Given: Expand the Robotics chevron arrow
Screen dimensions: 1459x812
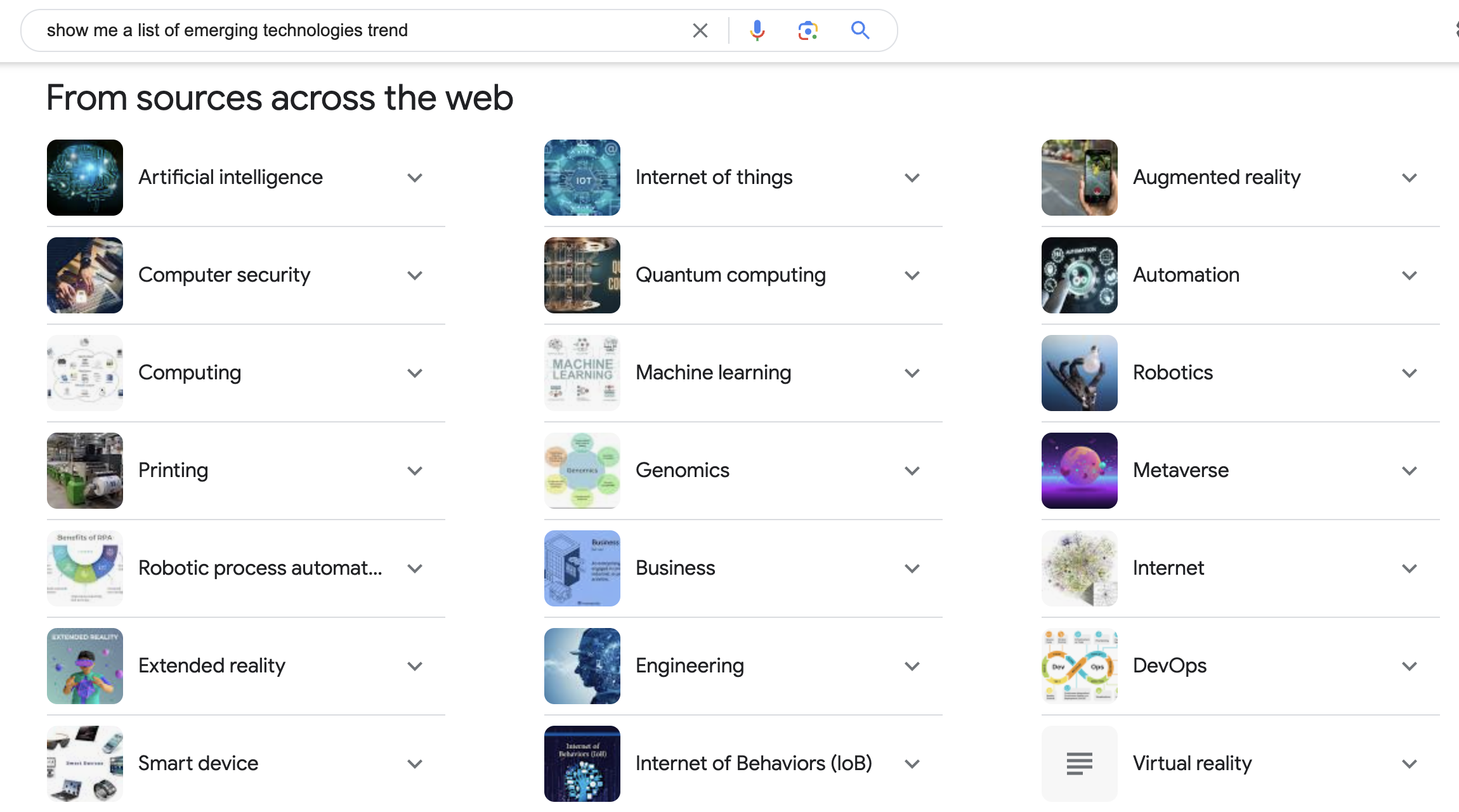Looking at the screenshot, I should [x=1410, y=373].
